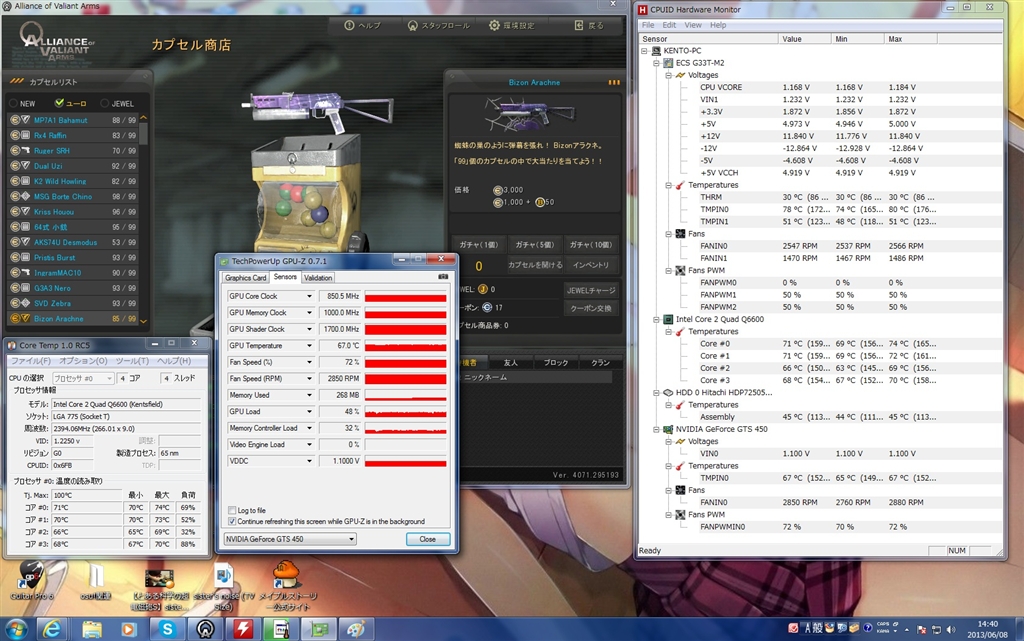1024x641 pixels.
Task: Open Windows Explorer from taskbar
Action: (x=91, y=629)
